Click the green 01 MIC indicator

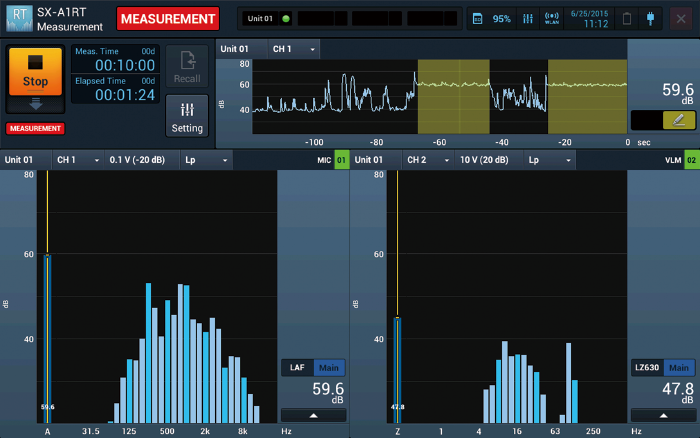pyautogui.click(x=342, y=160)
